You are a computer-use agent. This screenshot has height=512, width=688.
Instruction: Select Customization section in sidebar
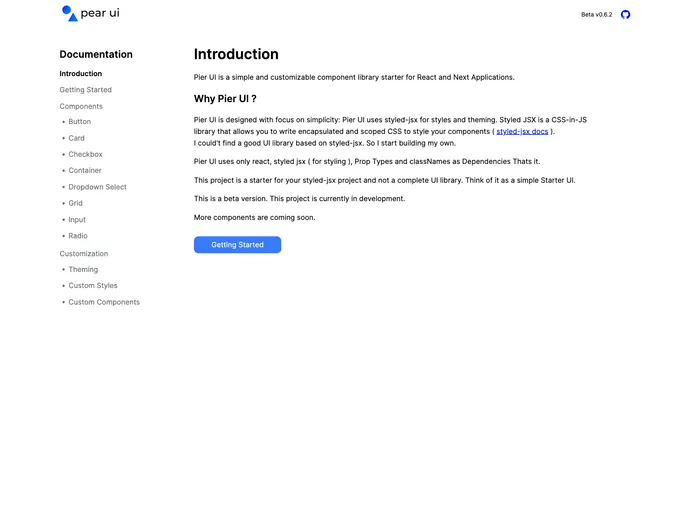tap(84, 254)
